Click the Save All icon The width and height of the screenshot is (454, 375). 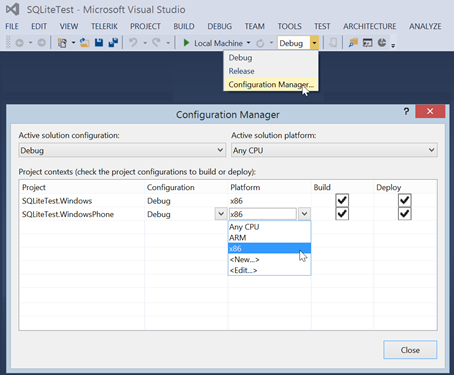(x=113, y=43)
